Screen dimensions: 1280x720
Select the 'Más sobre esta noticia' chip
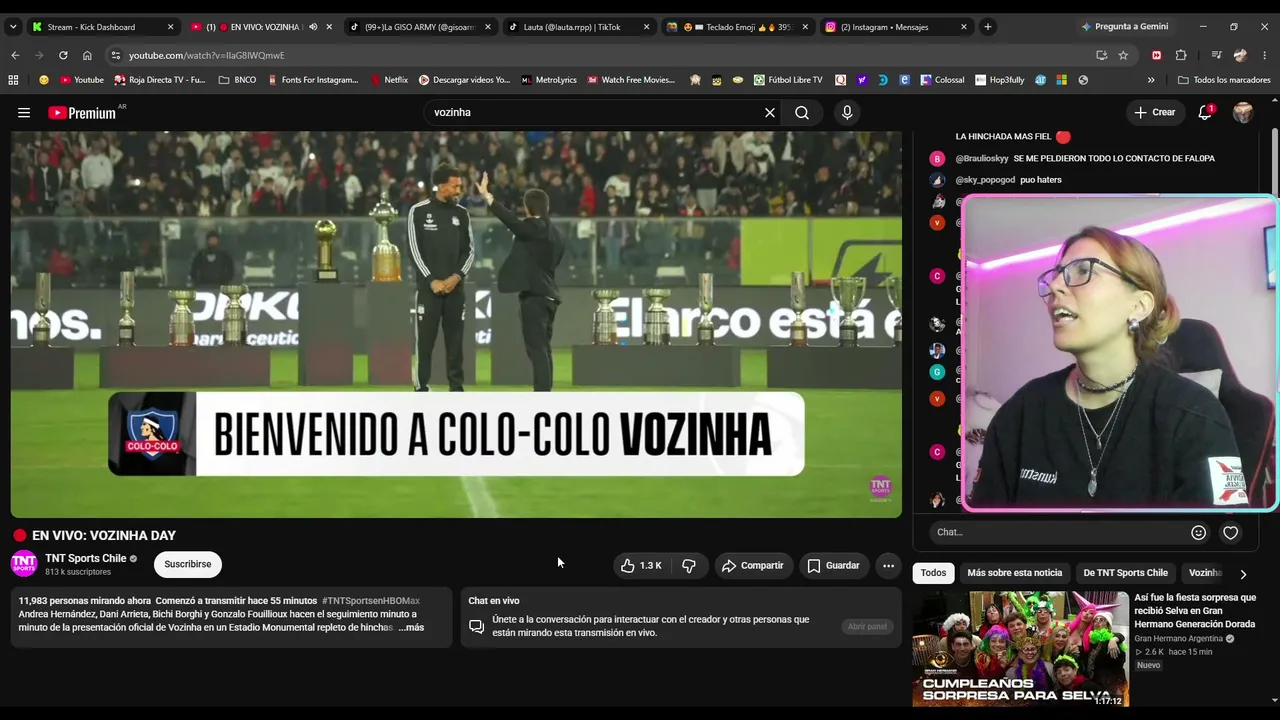(1015, 573)
